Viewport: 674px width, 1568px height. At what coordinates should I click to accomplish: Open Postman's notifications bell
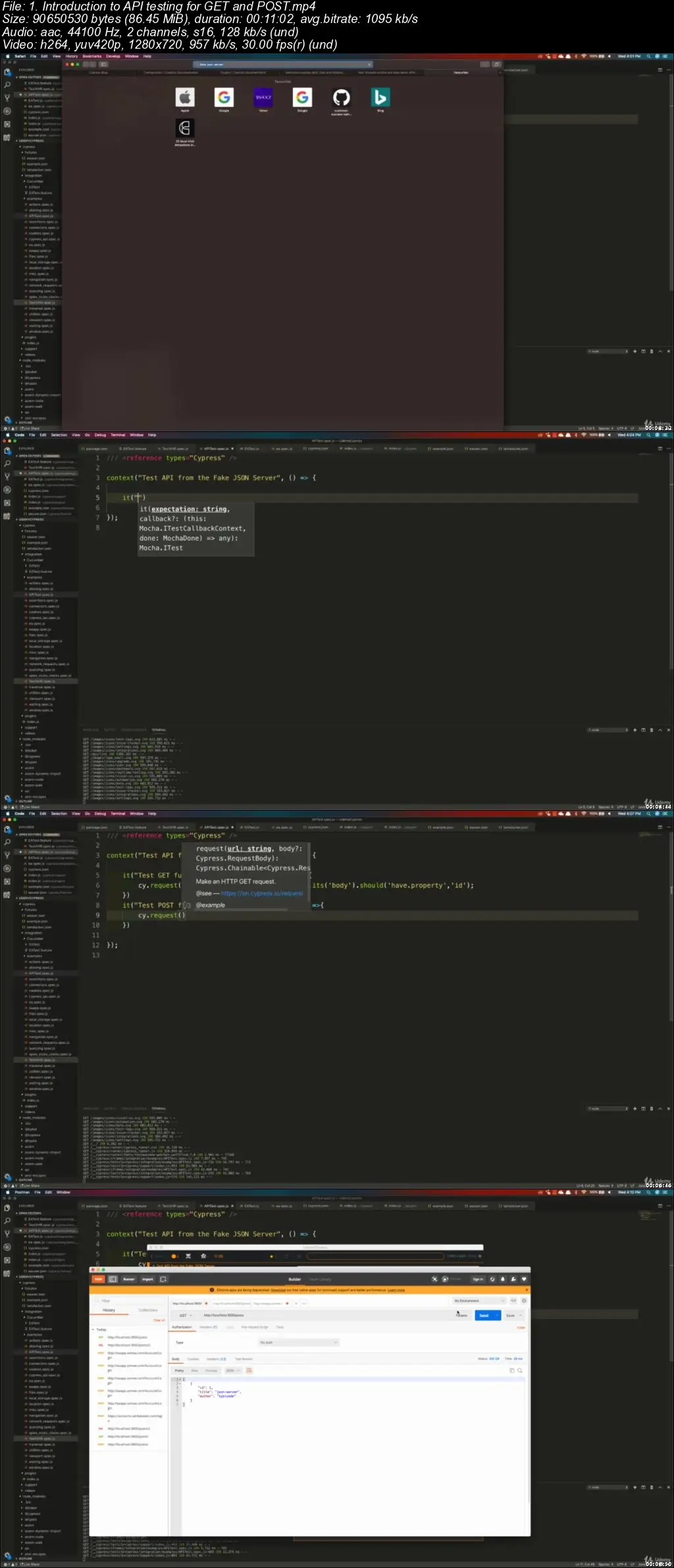coord(502,1279)
